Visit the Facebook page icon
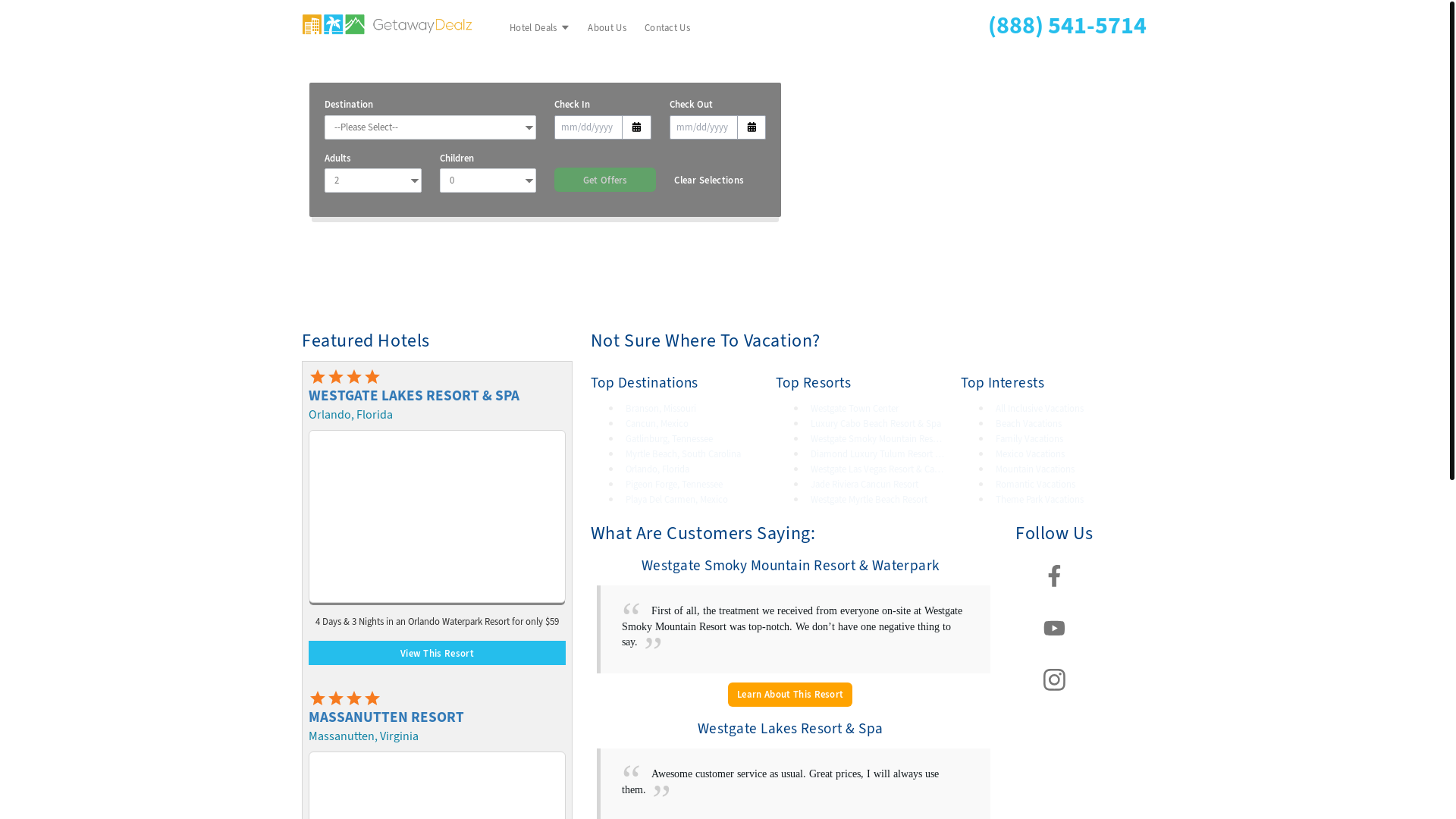 tap(1054, 576)
